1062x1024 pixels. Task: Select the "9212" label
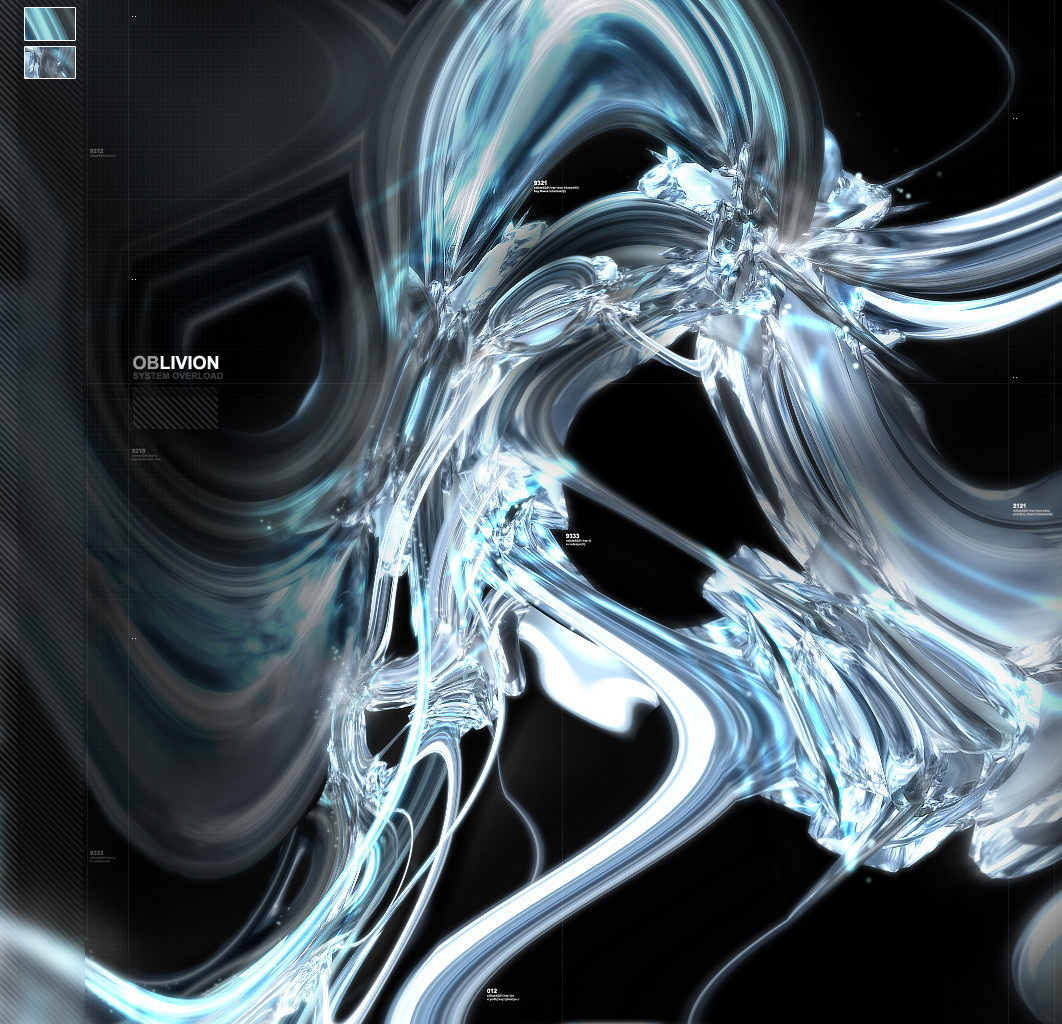[x=96, y=151]
